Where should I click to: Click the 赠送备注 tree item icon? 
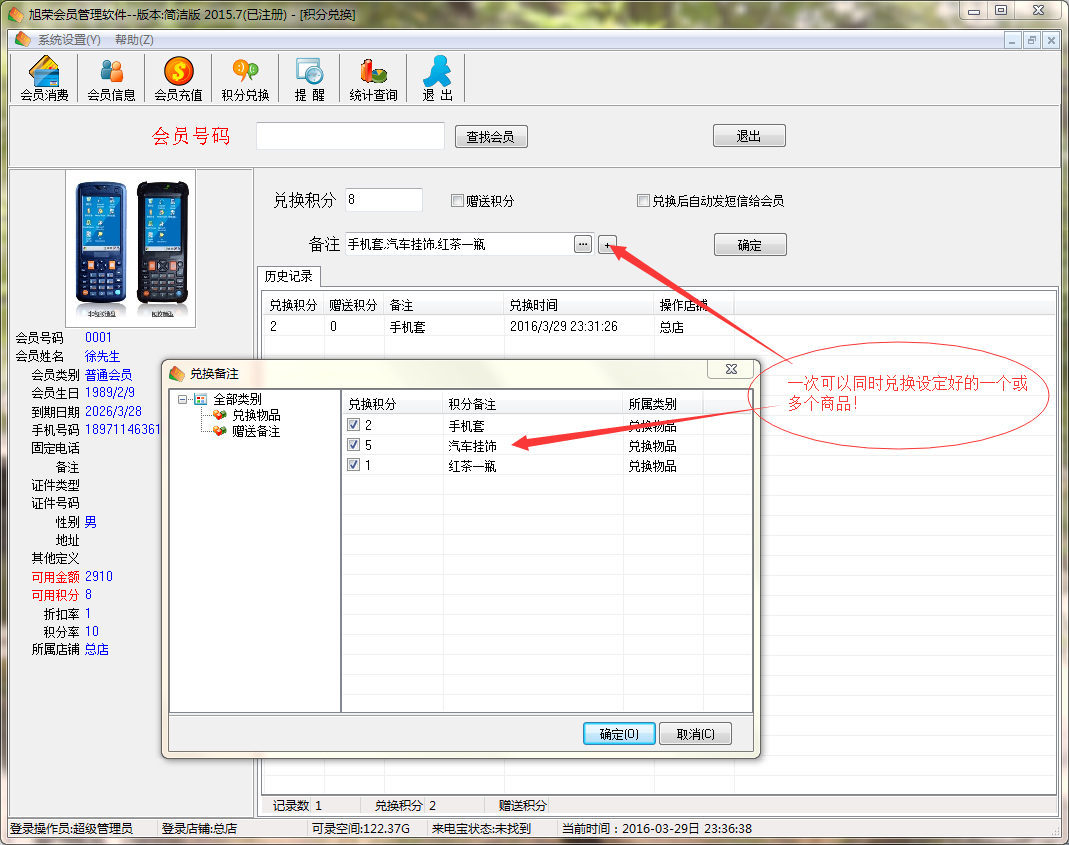click(220, 431)
